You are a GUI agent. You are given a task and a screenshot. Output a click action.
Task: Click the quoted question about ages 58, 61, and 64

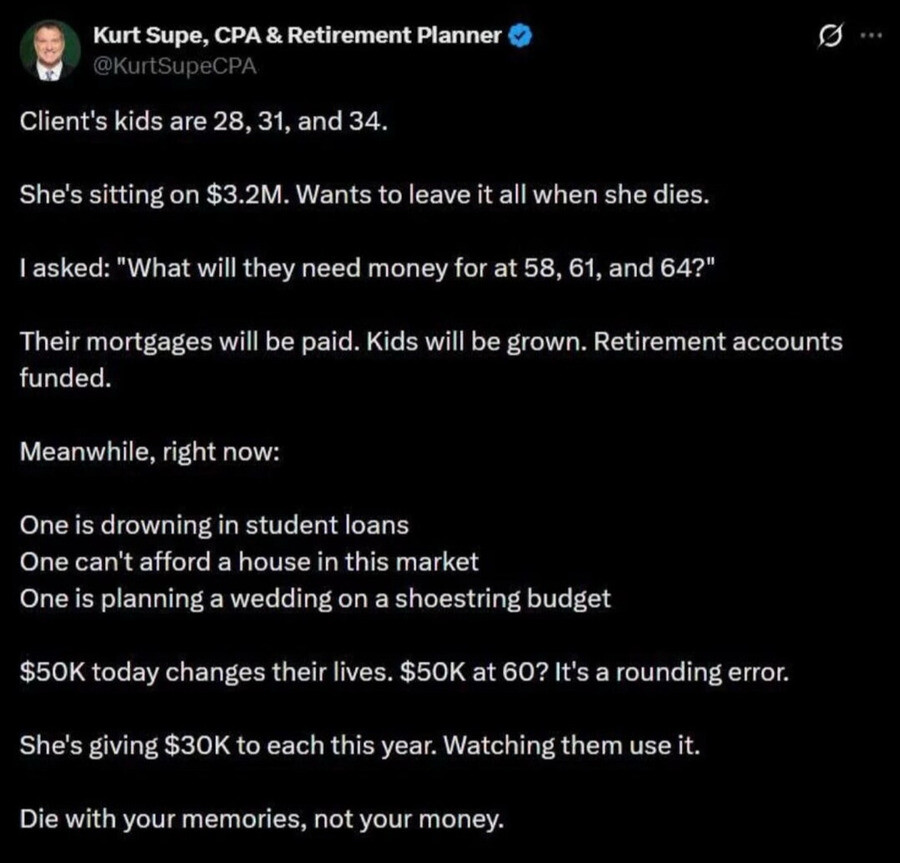tap(420, 269)
